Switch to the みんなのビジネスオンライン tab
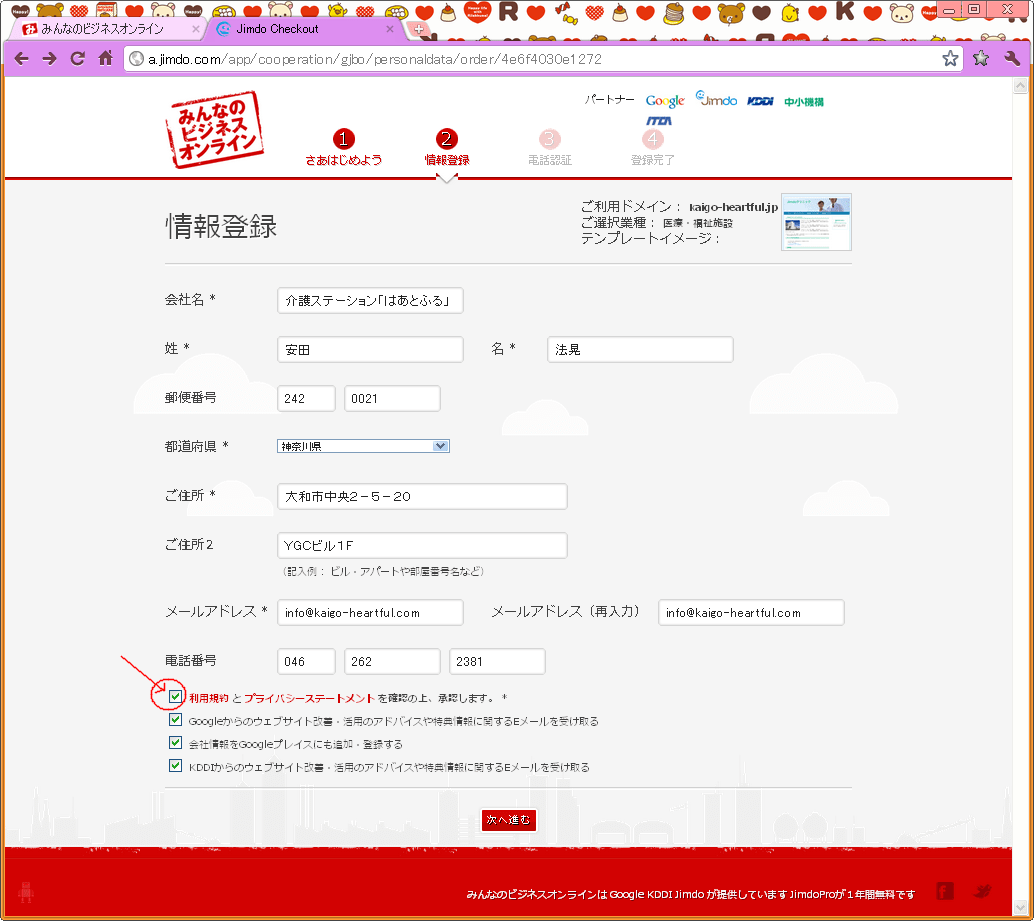 click(102, 29)
